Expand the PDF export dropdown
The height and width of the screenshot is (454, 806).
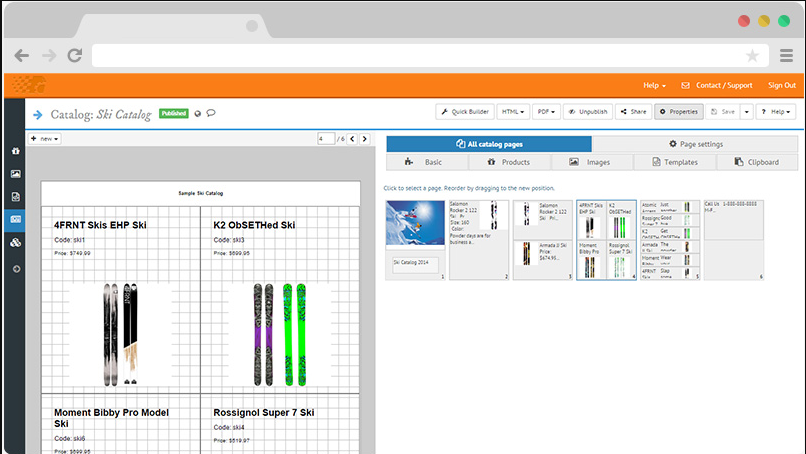click(545, 112)
